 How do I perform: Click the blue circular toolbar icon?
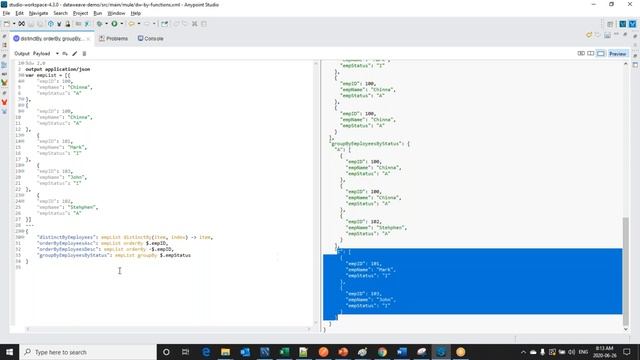coord(51,24)
